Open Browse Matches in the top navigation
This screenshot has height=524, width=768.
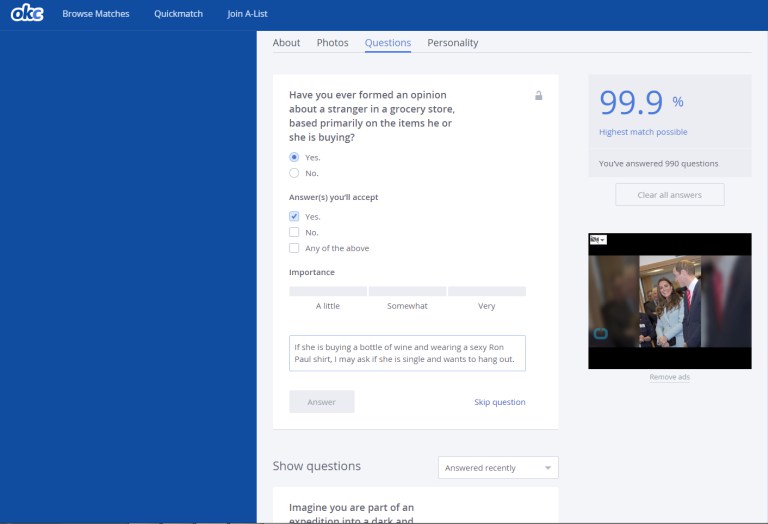96,14
